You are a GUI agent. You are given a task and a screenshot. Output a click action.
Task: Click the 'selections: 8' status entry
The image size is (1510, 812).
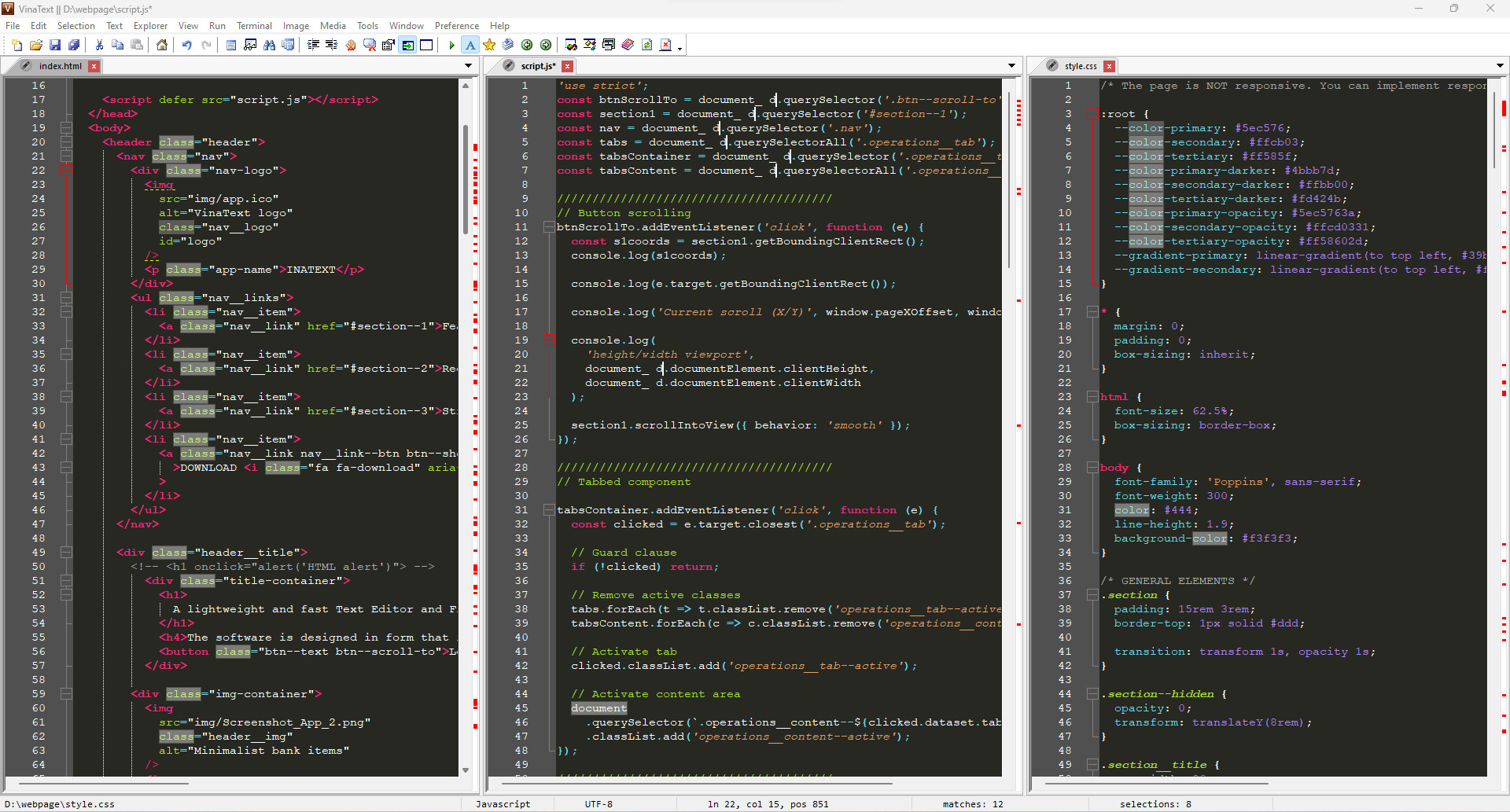pyautogui.click(x=1155, y=804)
